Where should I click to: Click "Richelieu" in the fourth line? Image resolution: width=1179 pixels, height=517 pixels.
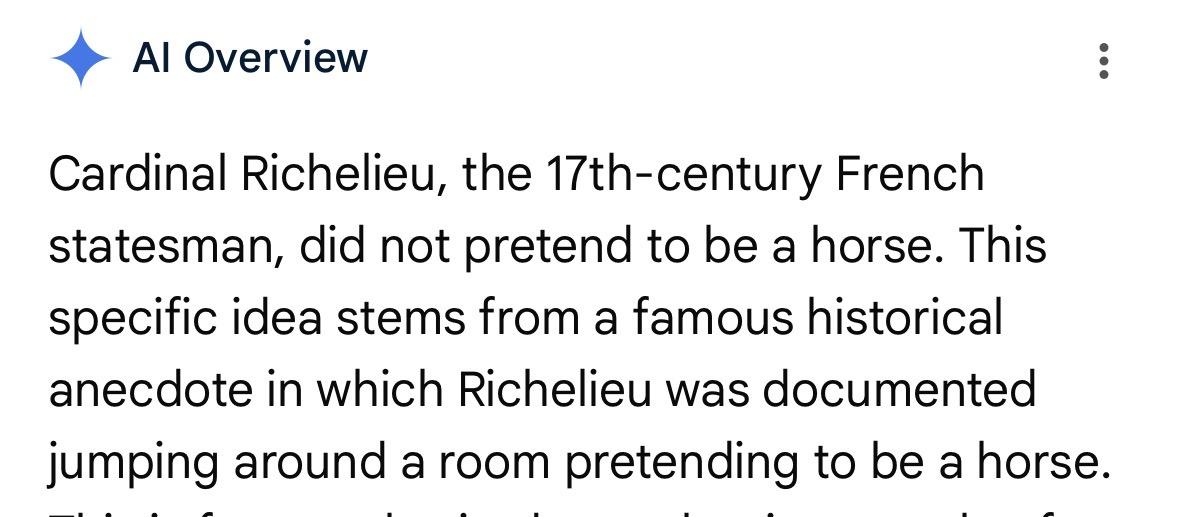[x=555, y=389]
